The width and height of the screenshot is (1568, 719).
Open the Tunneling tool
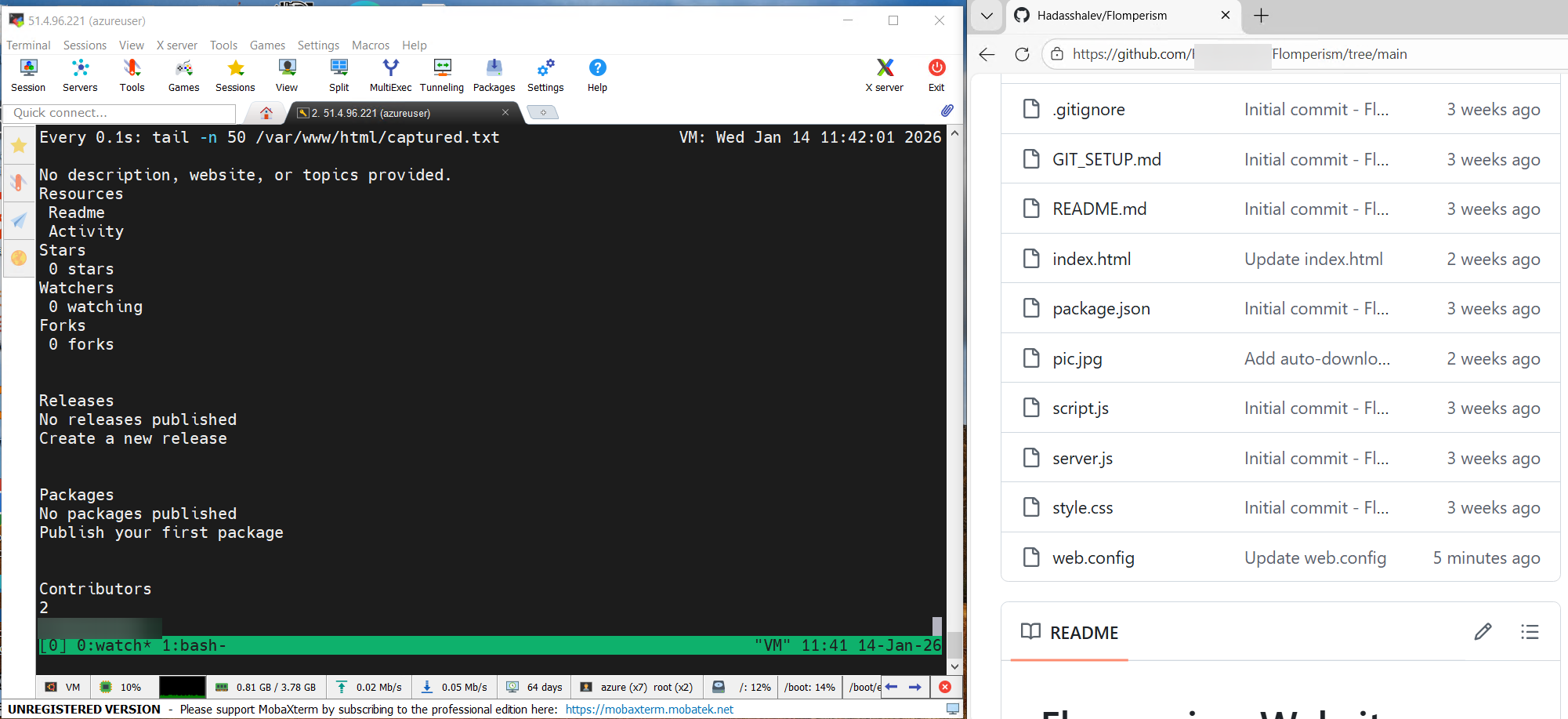(441, 75)
